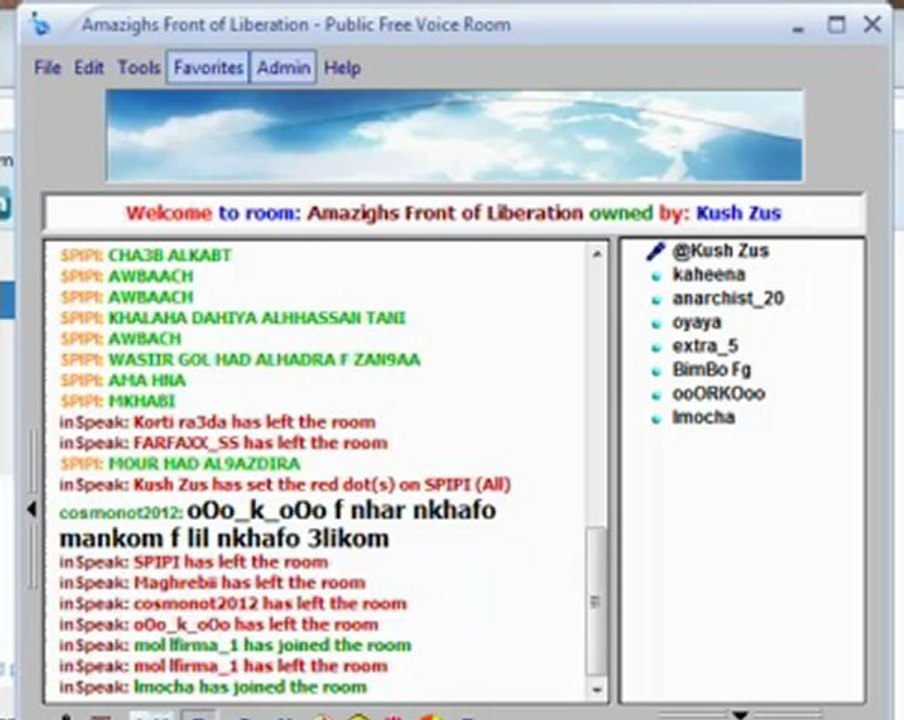Maximize the voice room window
Screen dimensions: 904x720
pos(837,25)
